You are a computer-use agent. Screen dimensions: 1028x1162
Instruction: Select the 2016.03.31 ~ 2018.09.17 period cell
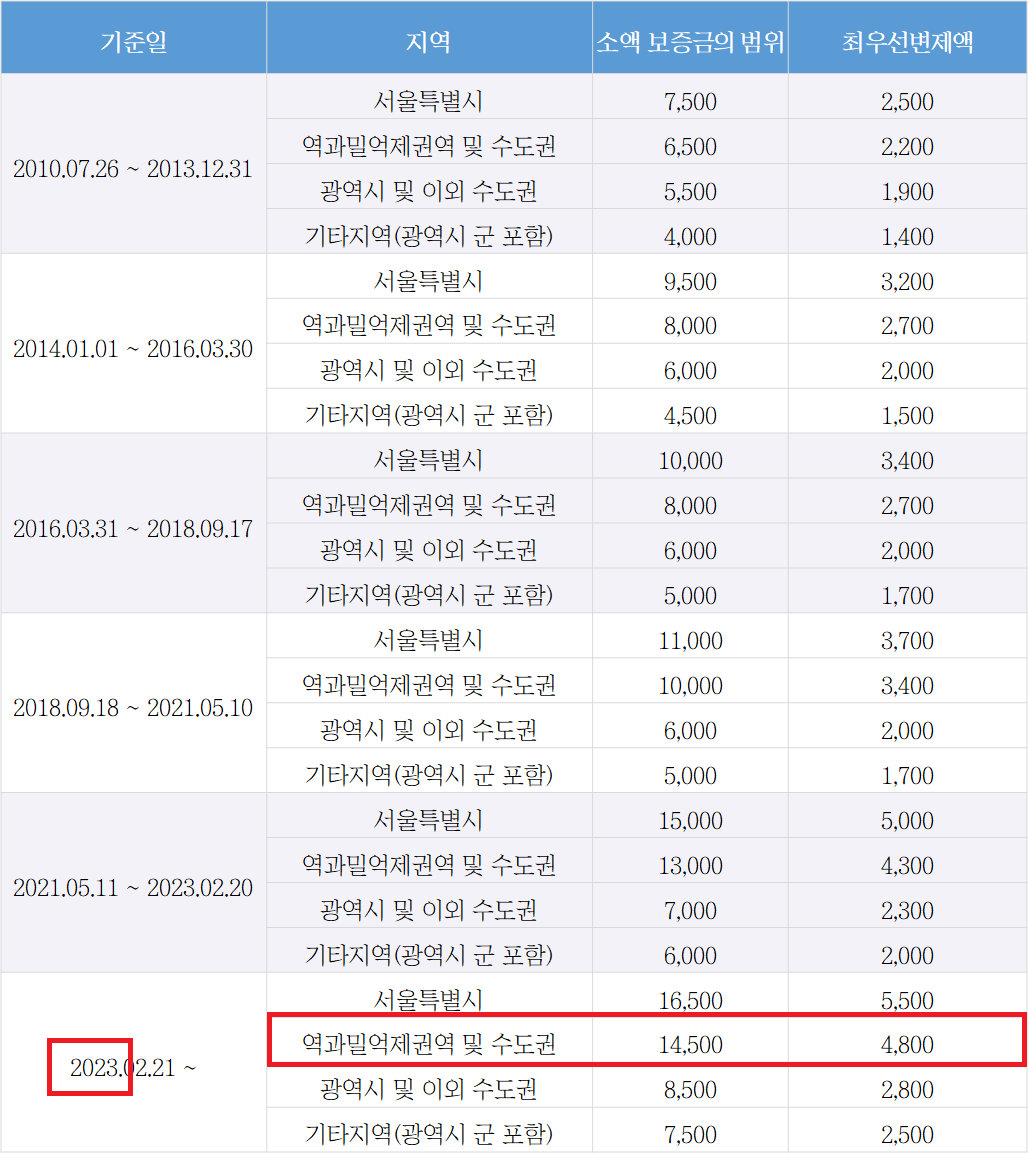pos(133,528)
